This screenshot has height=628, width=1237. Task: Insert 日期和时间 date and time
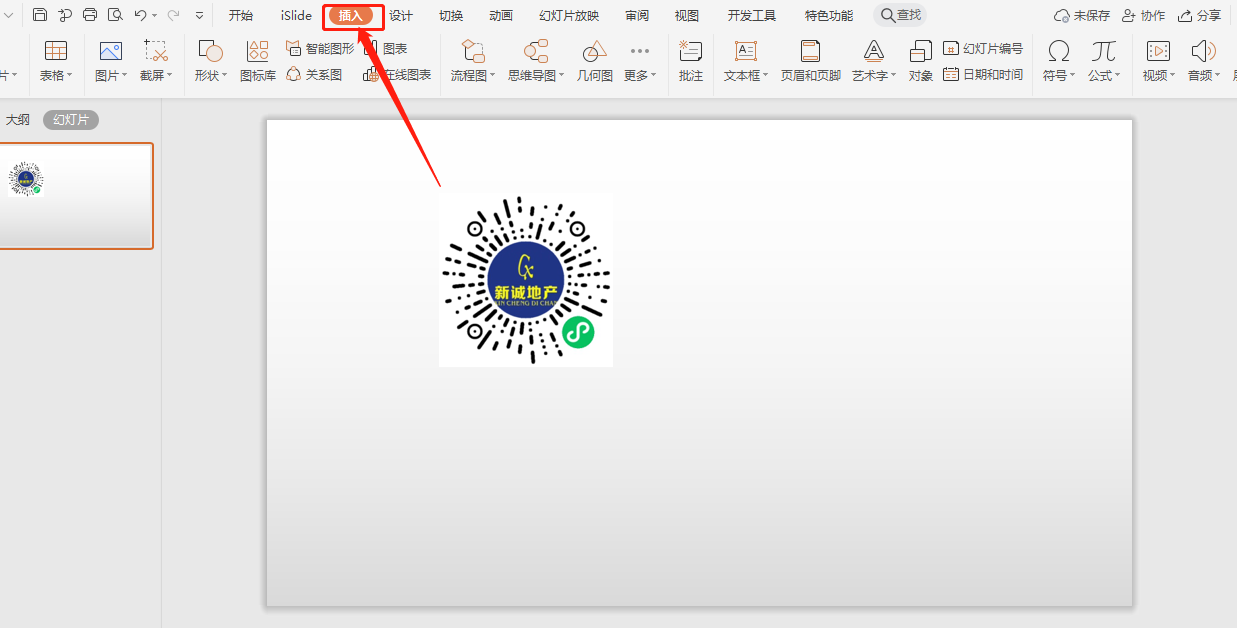pos(983,74)
